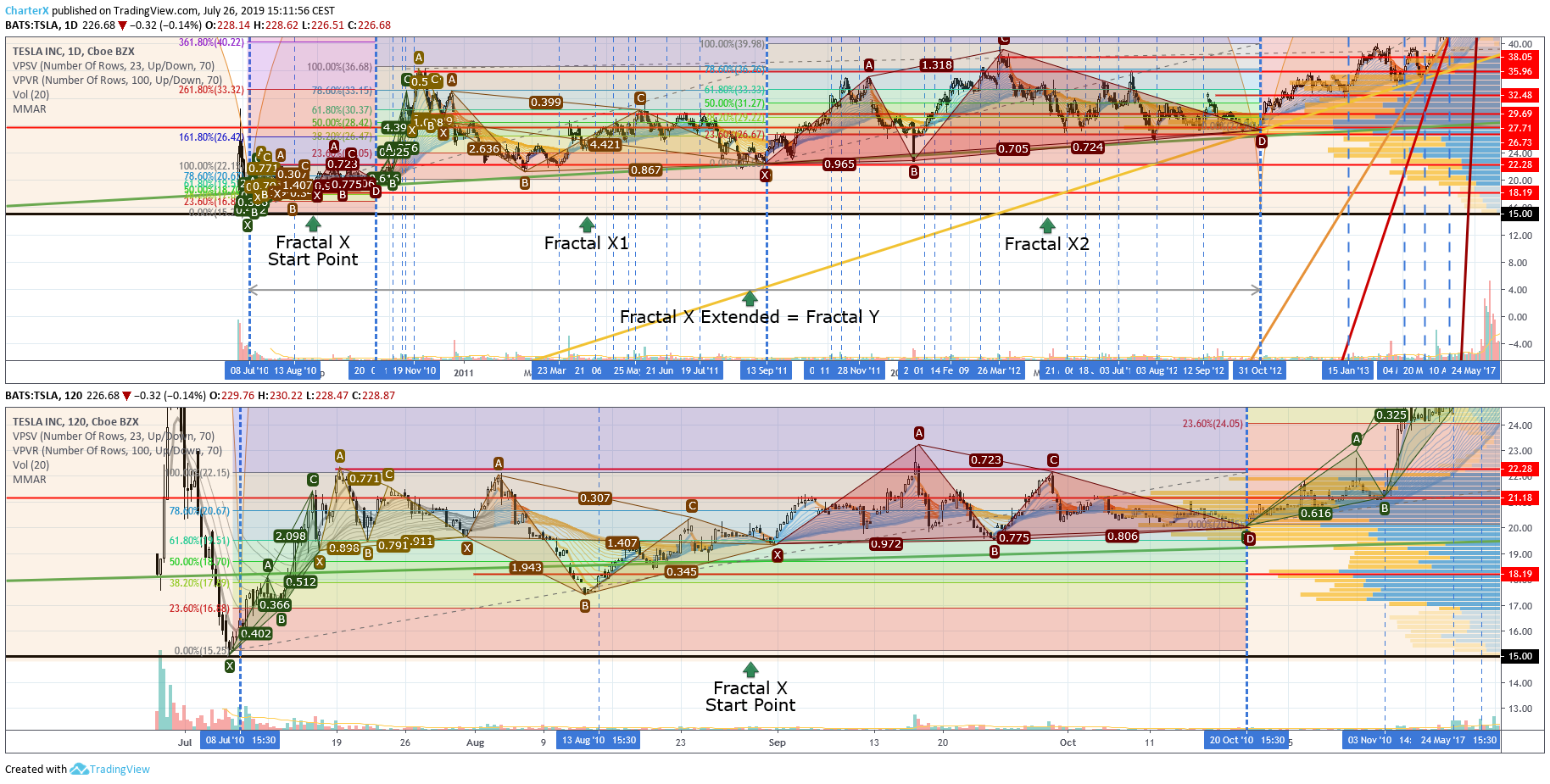Viewport: 1550px width, 784px height.
Task: Click the green arrow above Fractal X2
Action: click(1047, 225)
